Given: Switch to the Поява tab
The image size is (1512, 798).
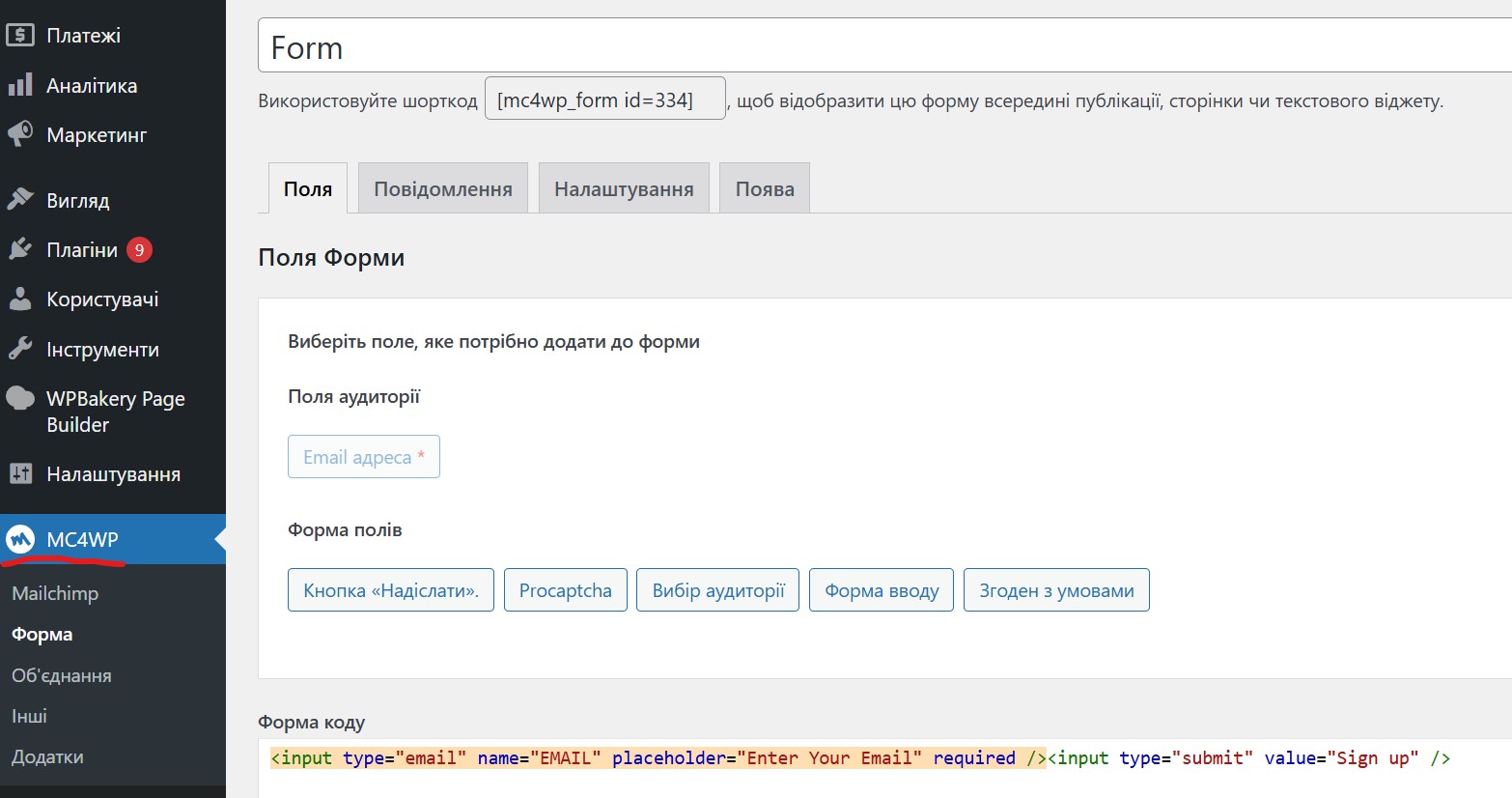Looking at the screenshot, I should pyautogui.click(x=765, y=188).
